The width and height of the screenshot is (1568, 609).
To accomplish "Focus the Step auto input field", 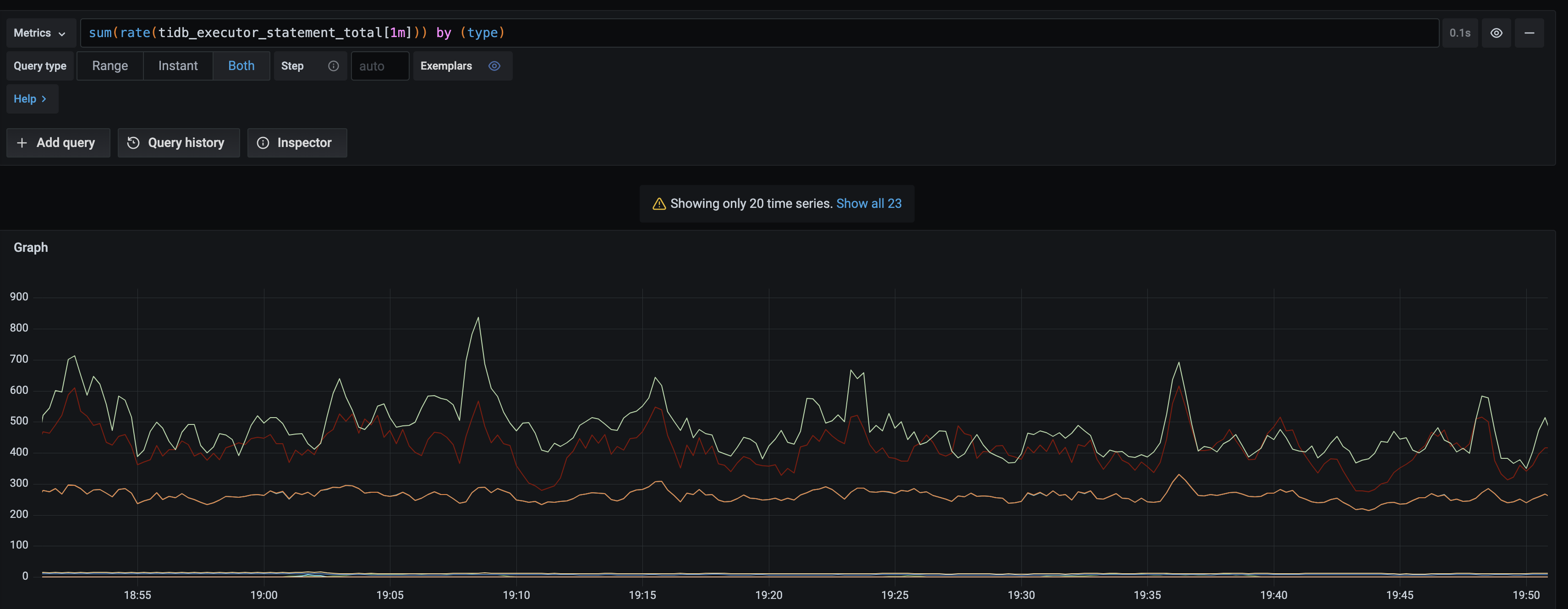I will point(379,65).
